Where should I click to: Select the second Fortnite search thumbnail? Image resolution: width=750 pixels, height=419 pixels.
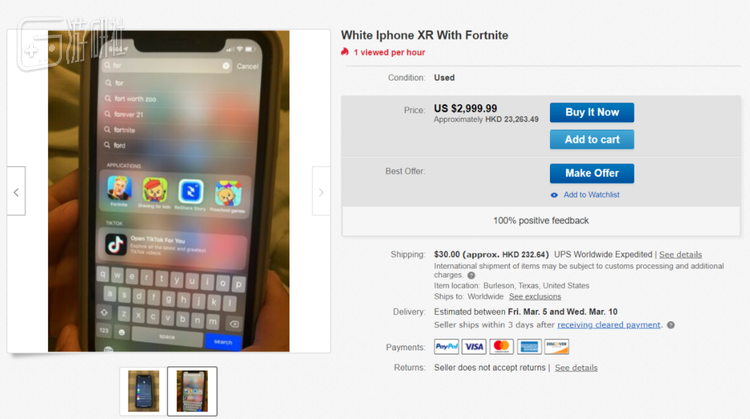tap(192, 391)
